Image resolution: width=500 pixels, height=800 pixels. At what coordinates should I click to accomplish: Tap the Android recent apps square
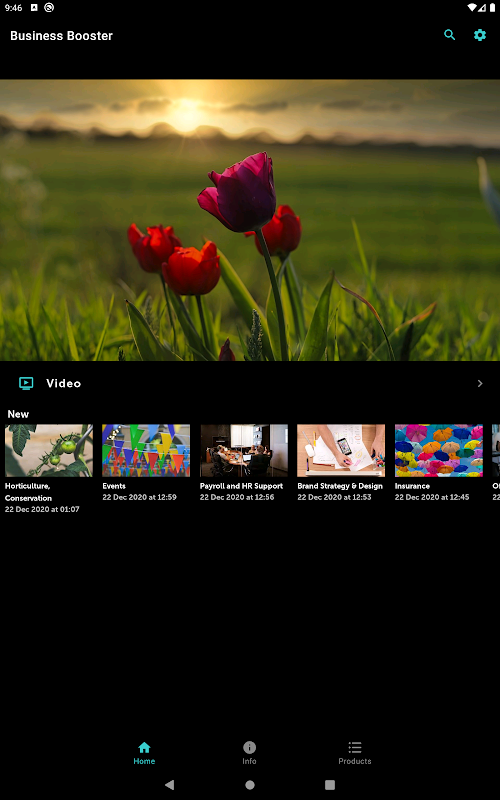330,785
